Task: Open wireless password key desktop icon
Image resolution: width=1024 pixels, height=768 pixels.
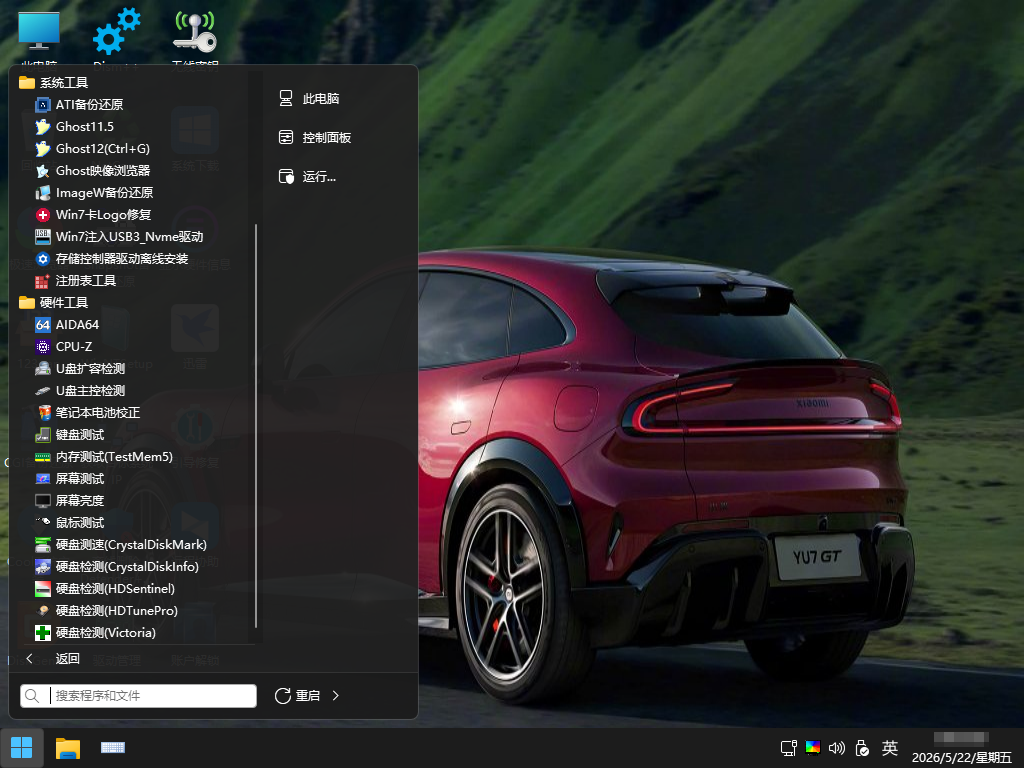Action: (195, 31)
